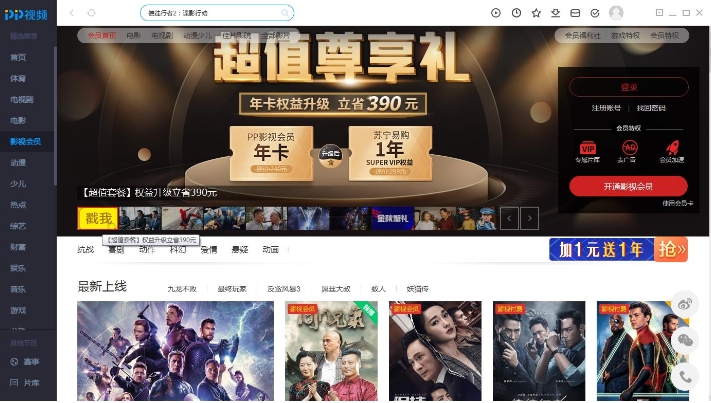The width and height of the screenshot is (711, 403).
Task: Click the search magnifier icon
Action: point(285,13)
